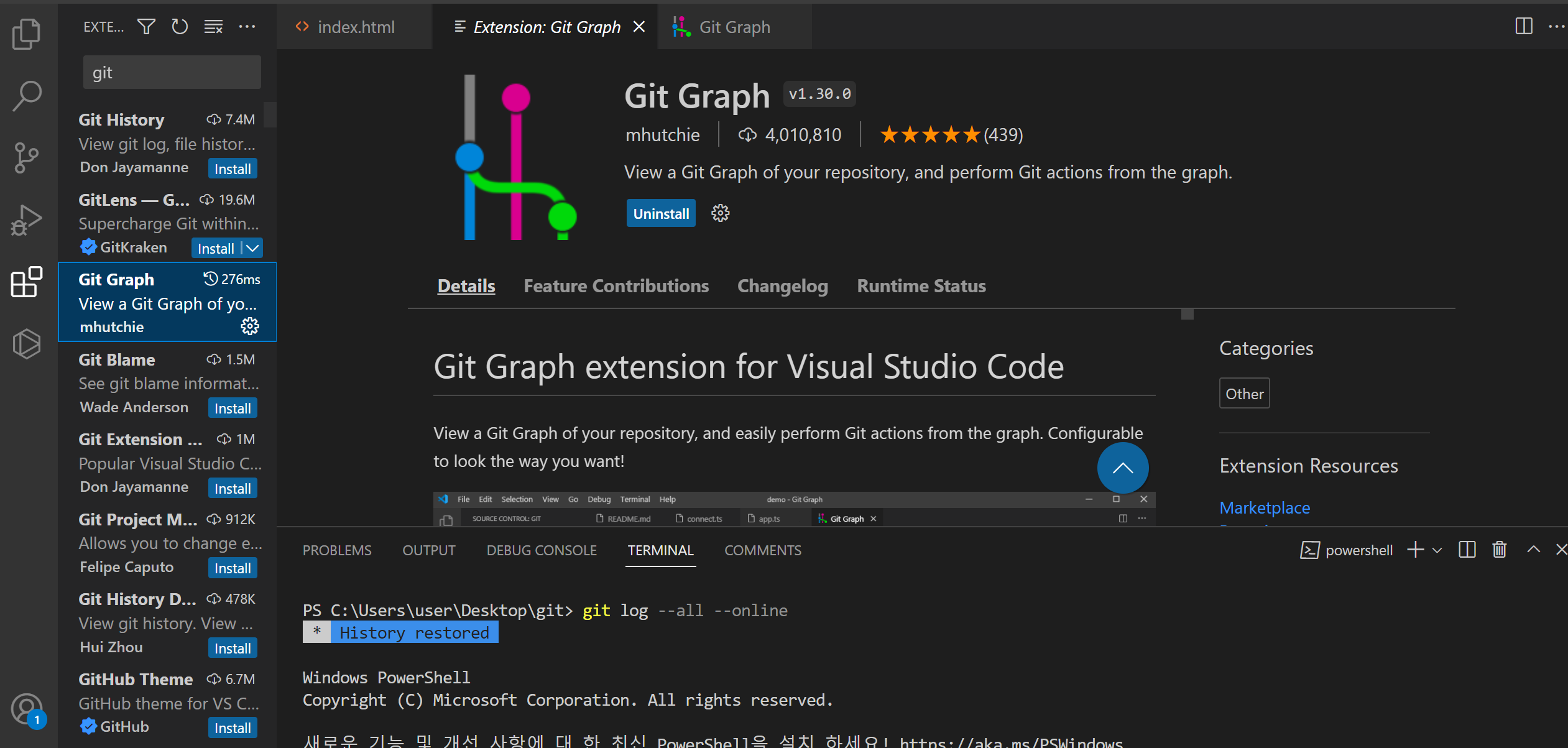Open Run and Debug view

click(x=26, y=220)
